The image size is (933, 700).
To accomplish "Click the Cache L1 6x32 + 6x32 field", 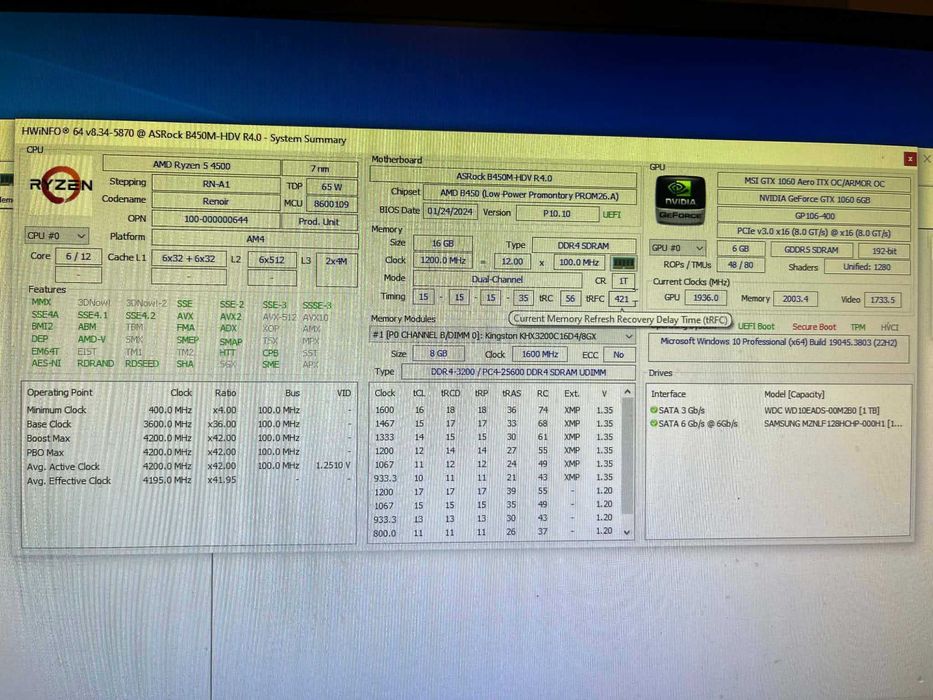I will pos(189,258).
